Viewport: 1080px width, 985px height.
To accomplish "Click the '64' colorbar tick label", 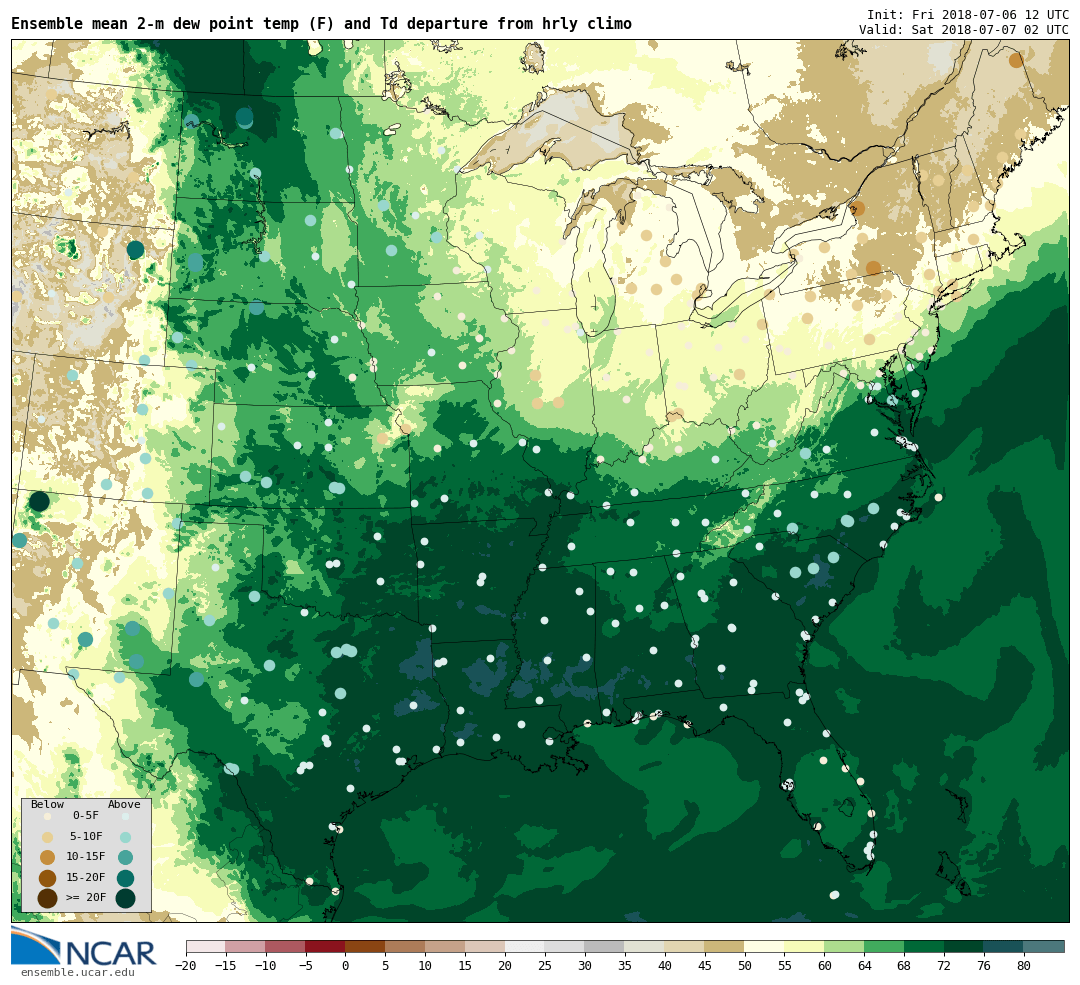I will (x=864, y=966).
